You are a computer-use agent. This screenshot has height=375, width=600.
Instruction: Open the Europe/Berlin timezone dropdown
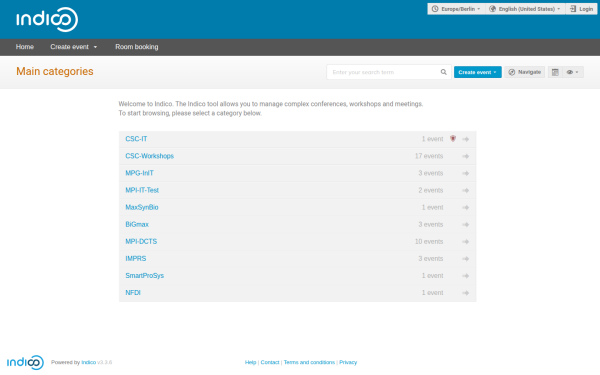(456, 9)
